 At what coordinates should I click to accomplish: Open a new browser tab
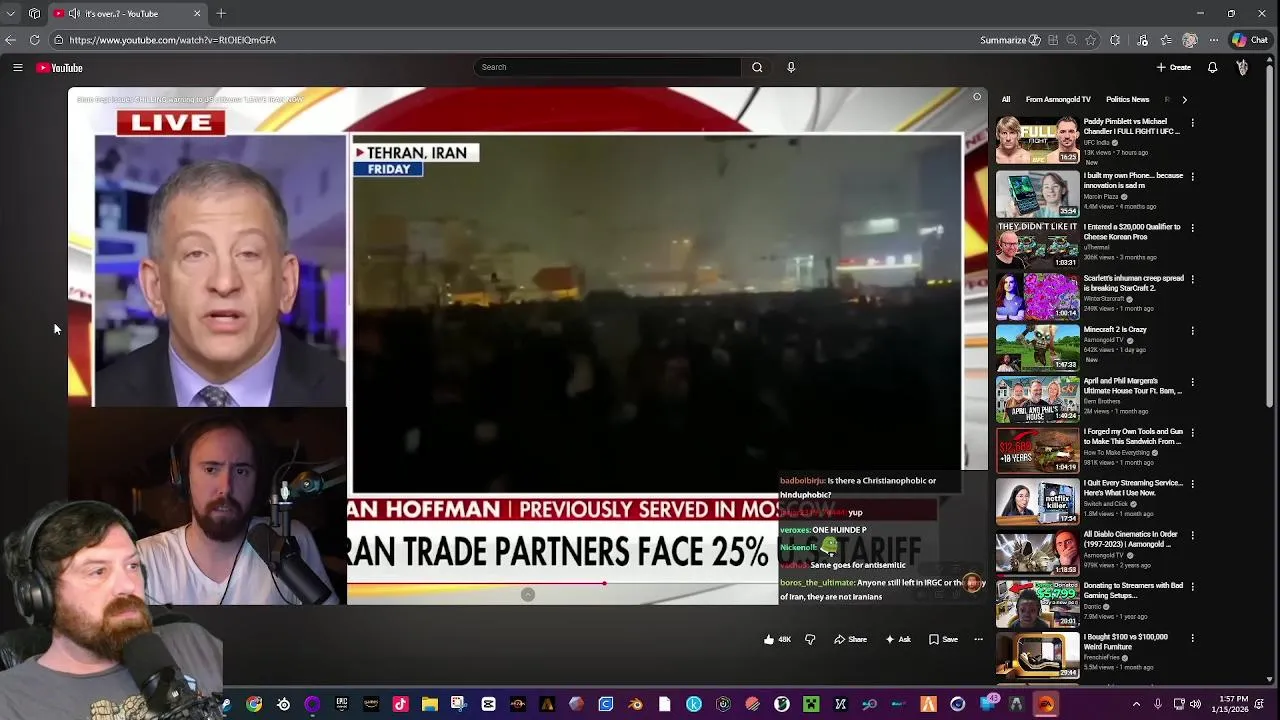pyautogui.click(x=221, y=14)
